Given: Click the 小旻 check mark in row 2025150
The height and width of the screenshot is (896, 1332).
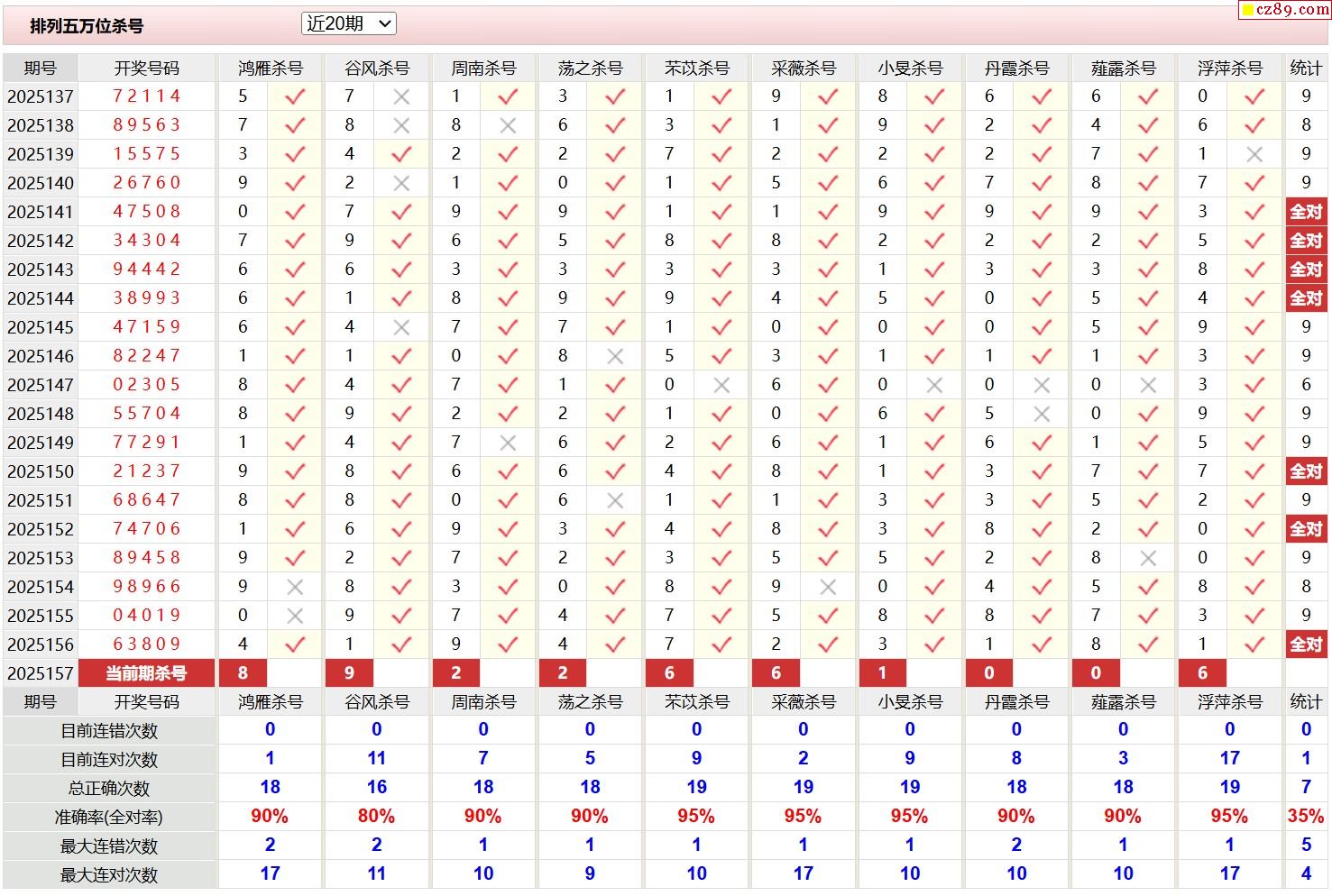Looking at the screenshot, I should [934, 472].
